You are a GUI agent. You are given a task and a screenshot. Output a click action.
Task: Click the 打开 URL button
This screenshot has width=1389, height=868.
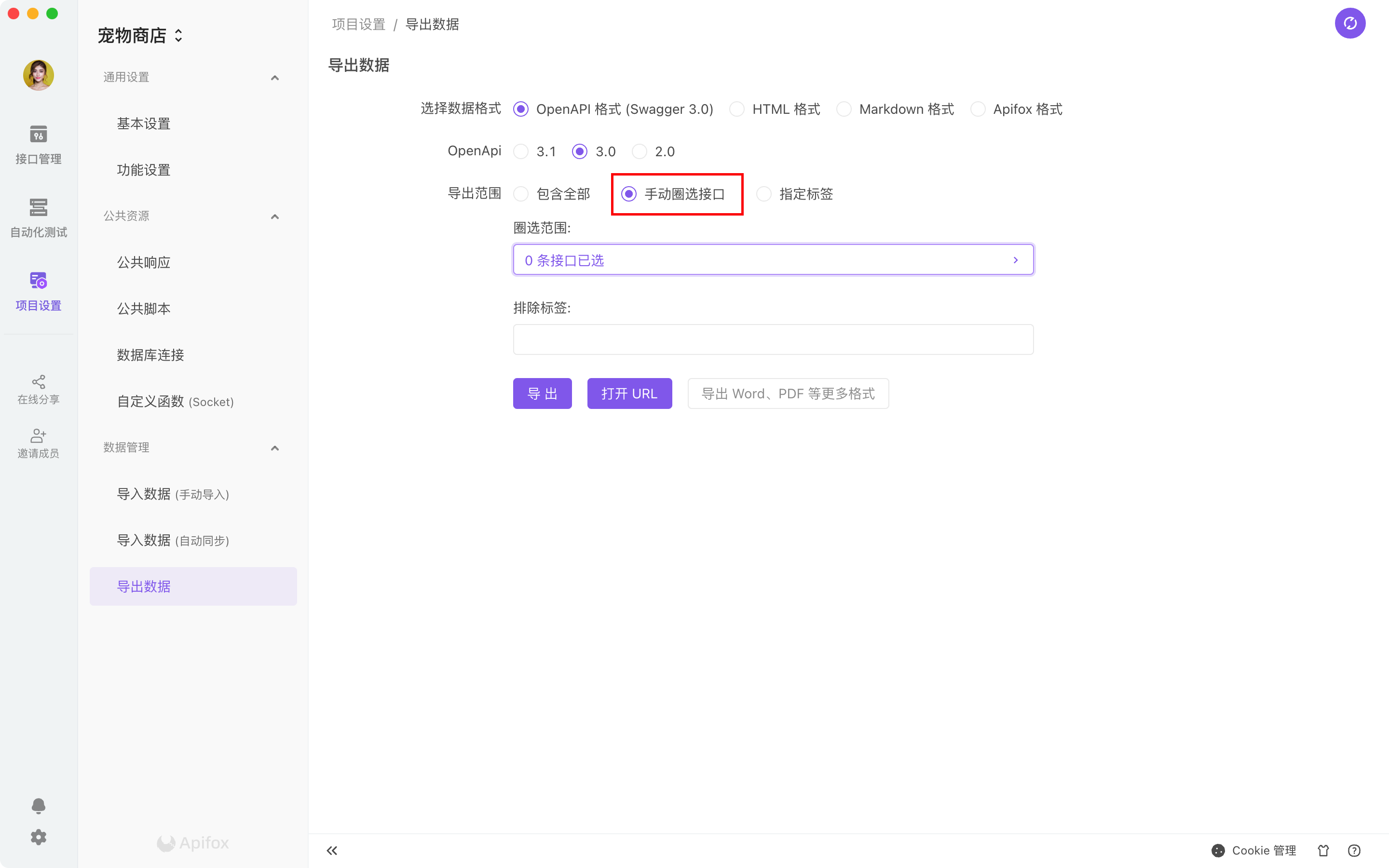629,394
